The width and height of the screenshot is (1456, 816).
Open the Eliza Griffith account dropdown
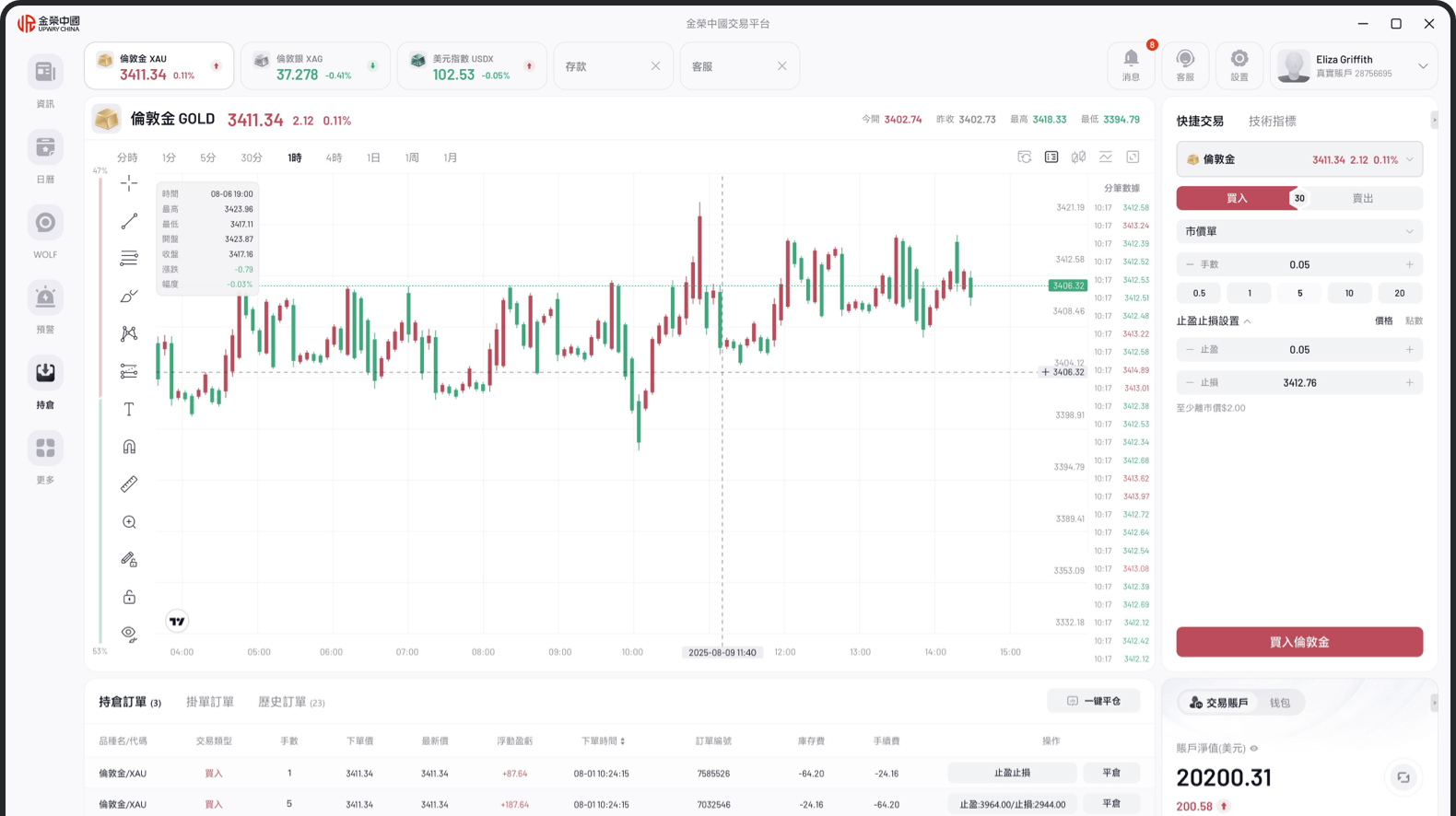(1422, 66)
